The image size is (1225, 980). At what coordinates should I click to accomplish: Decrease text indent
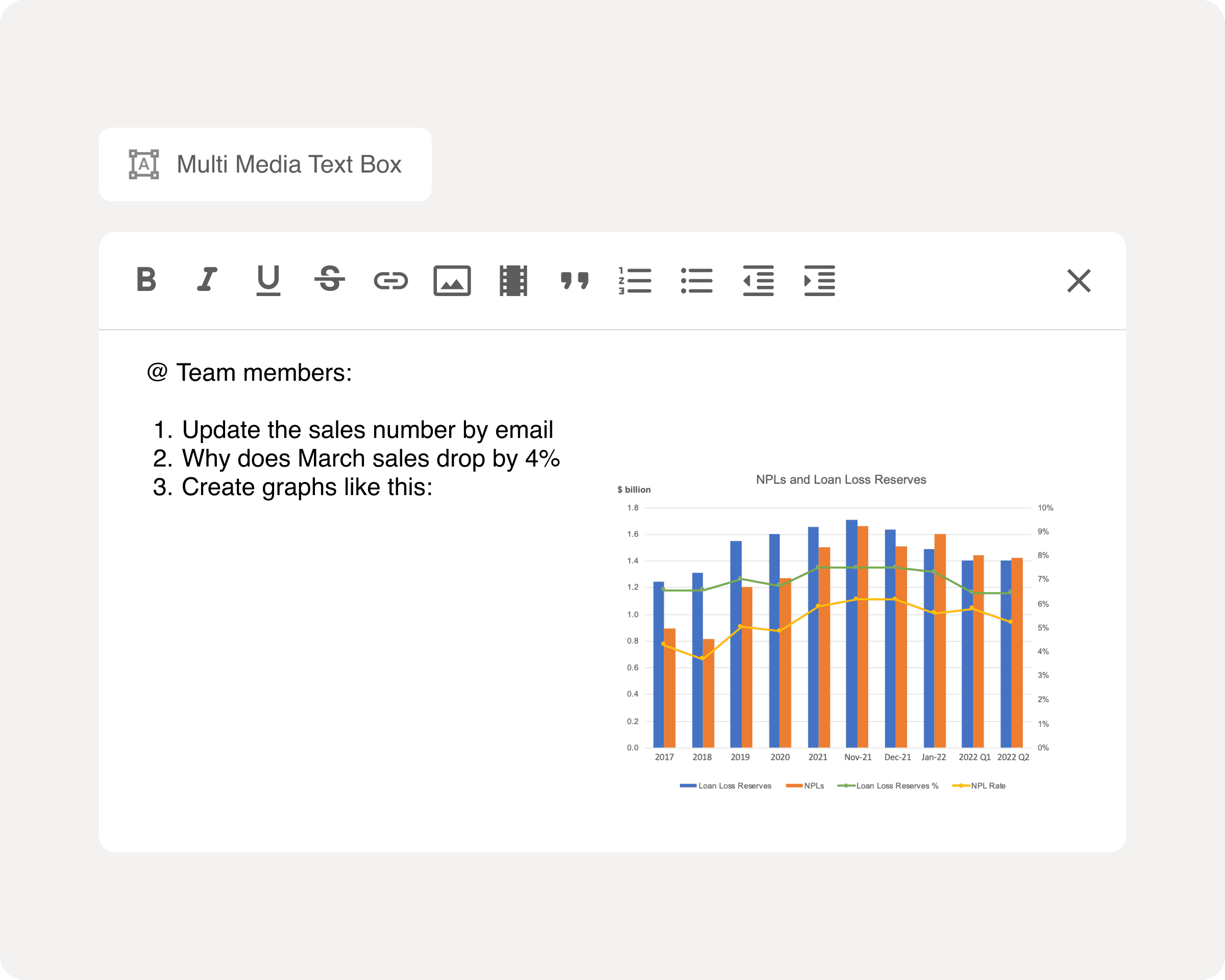[758, 281]
